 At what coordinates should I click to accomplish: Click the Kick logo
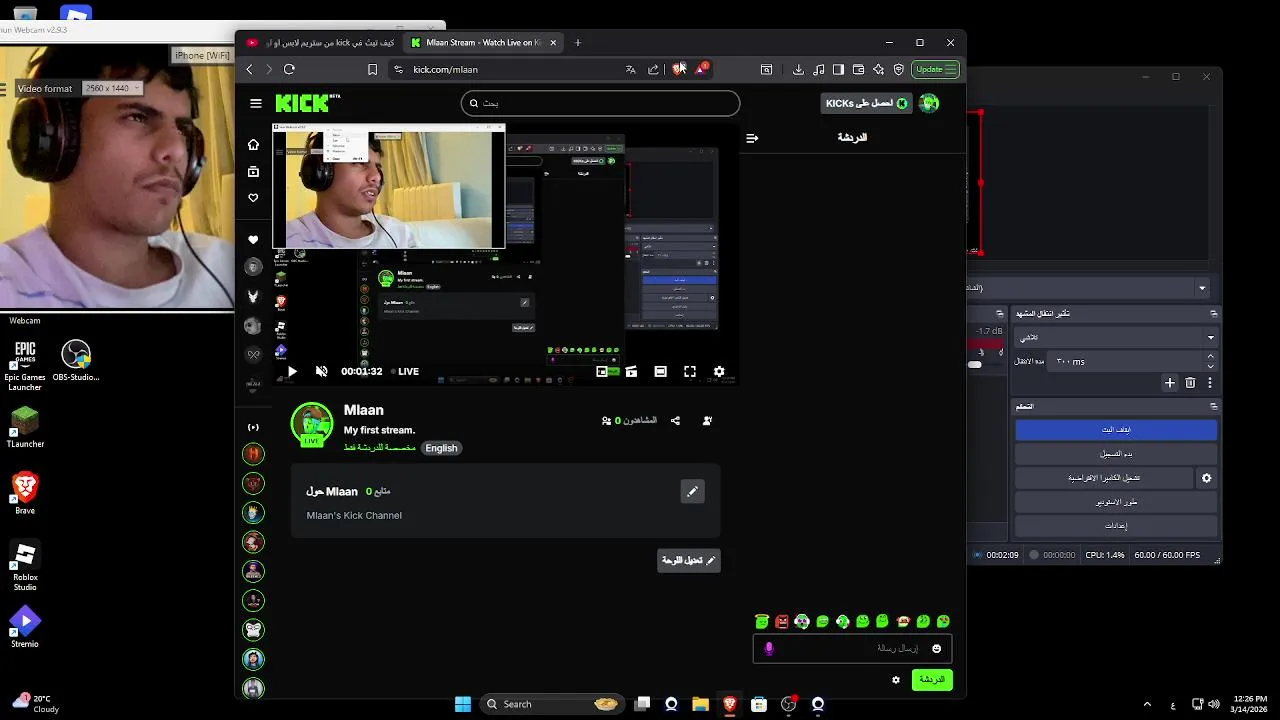click(307, 103)
